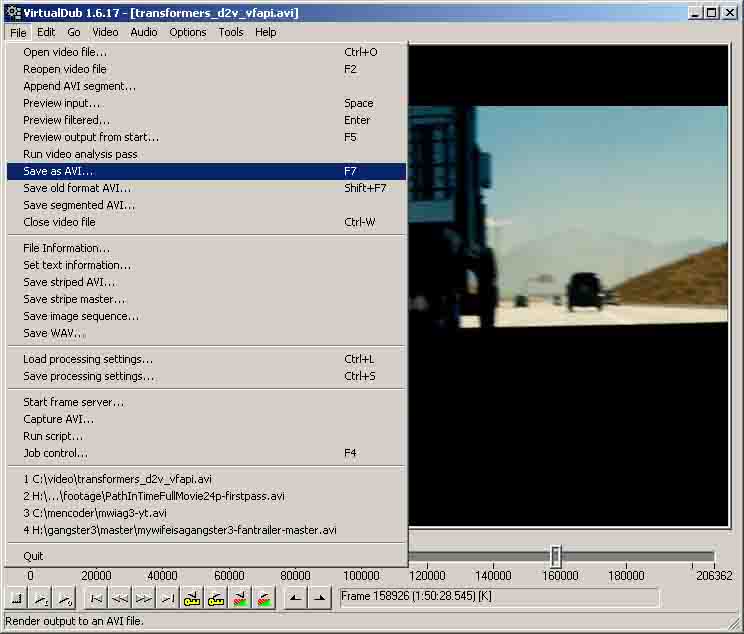
Task: Choose Save segmented AVI
Action: click(x=206, y=205)
